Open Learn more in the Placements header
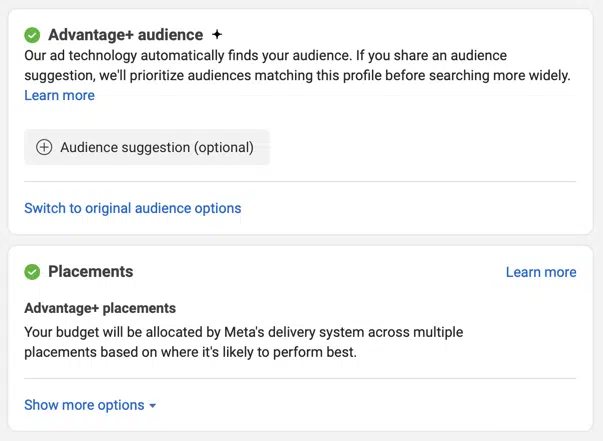Image resolution: width=603 pixels, height=441 pixels. tap(540, 272)
